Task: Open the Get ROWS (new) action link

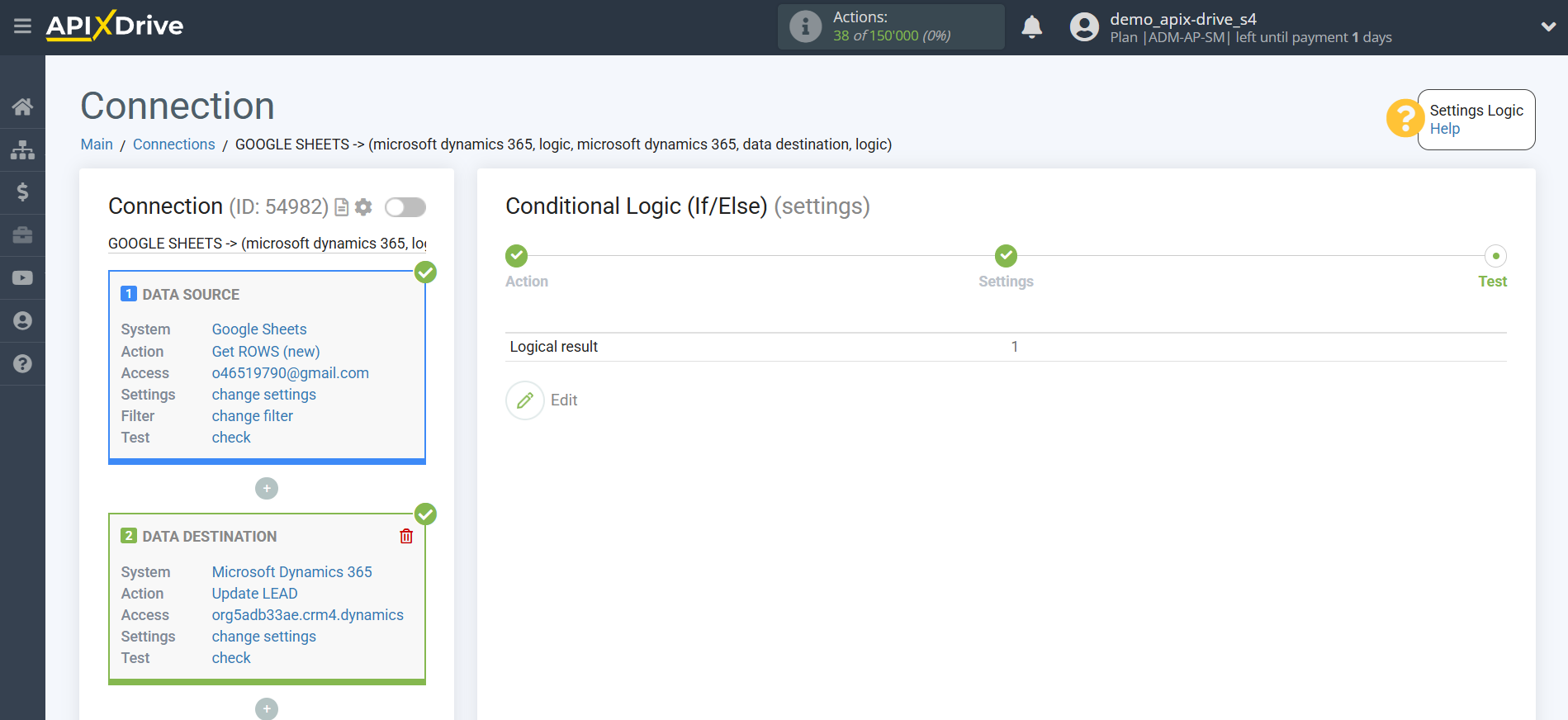Action: click(266, 352)
